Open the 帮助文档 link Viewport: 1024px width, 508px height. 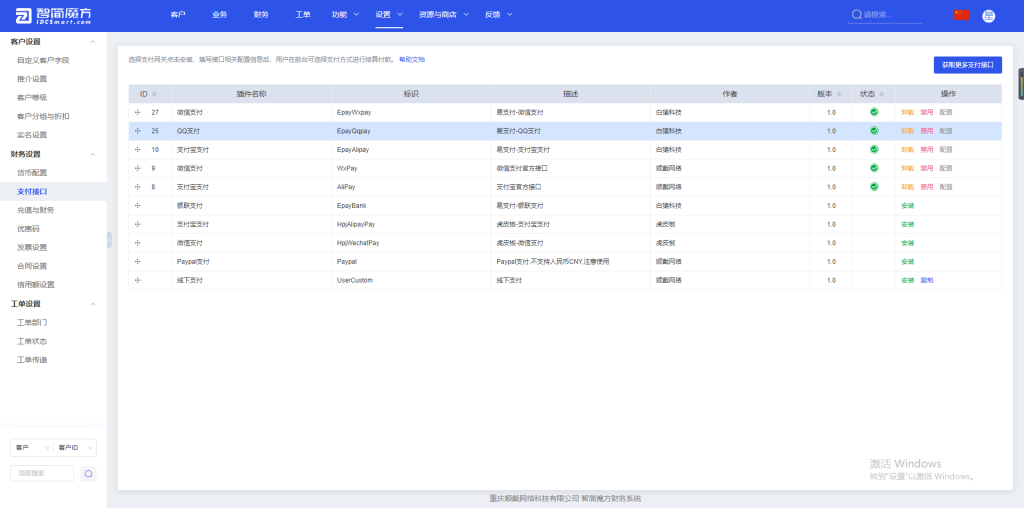click(411, 59)
